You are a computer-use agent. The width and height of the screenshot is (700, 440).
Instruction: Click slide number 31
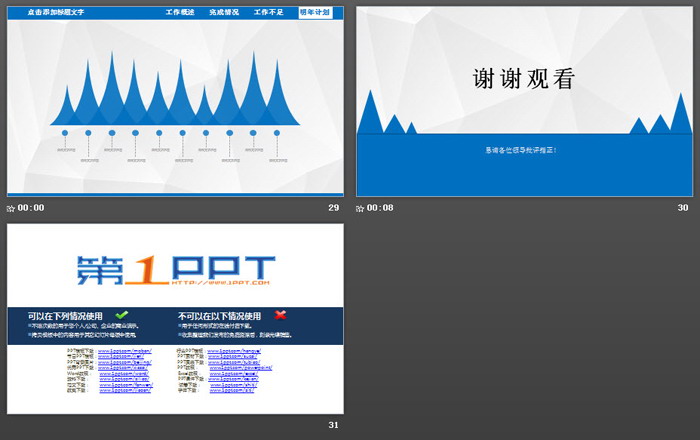pyautogui.click(x=333, y=425)
